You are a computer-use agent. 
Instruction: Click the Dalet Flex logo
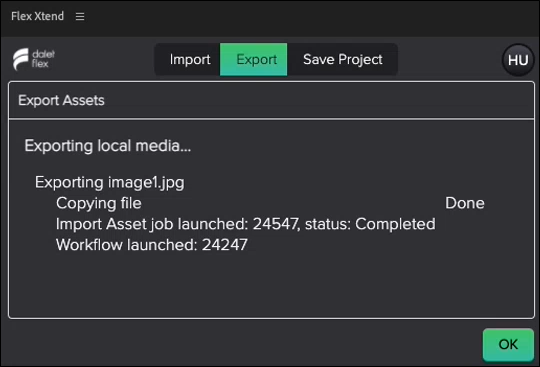tap(34, 59)
